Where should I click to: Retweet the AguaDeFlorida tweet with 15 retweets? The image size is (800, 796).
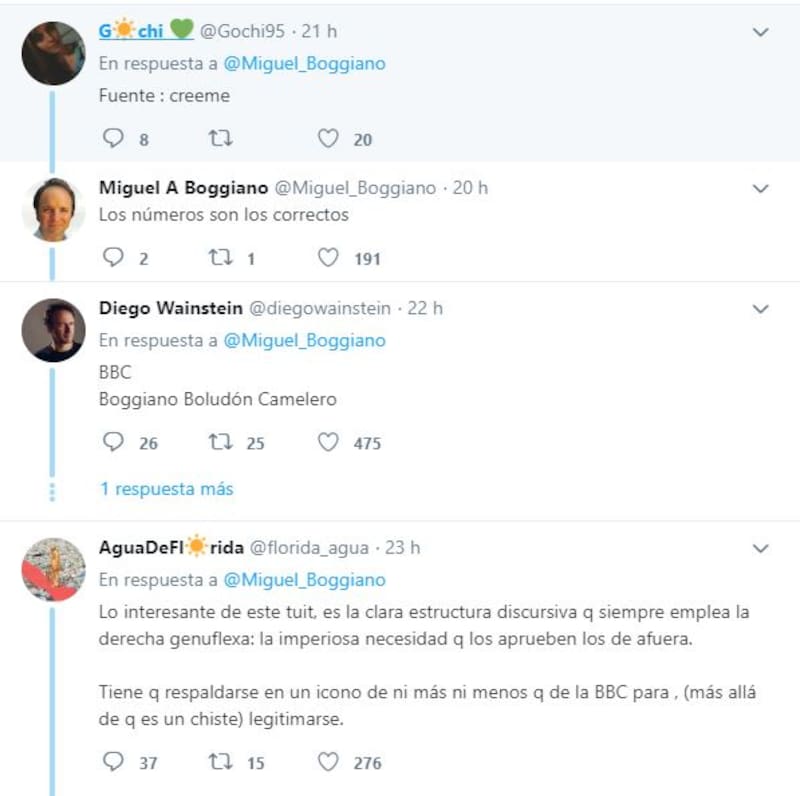[x=220, y=762]
